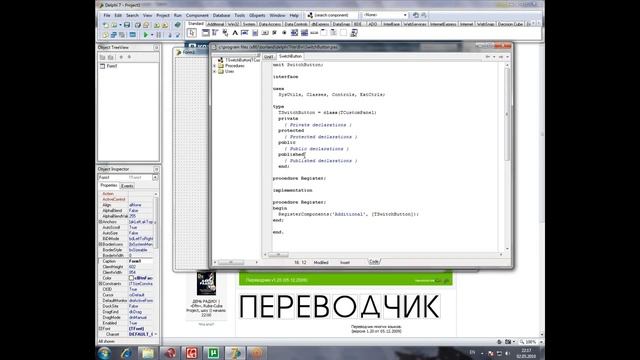Open the Search menu
The height and width of the screenshot is (360, 640).
(x=132, y=16)
